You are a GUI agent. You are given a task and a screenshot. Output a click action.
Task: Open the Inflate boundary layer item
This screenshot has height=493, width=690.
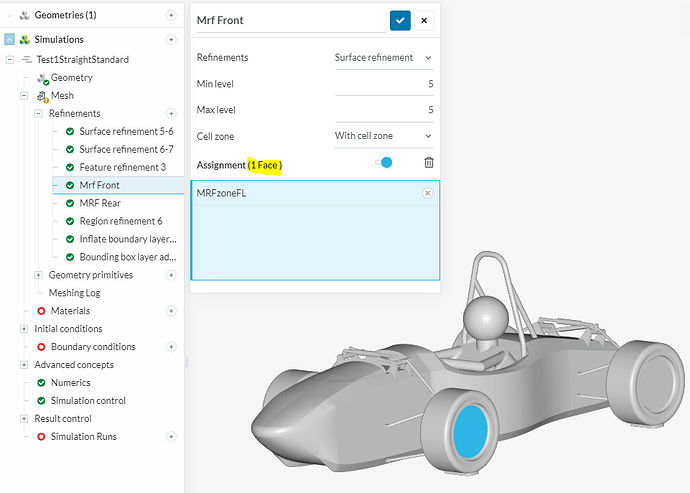(128, 239)
